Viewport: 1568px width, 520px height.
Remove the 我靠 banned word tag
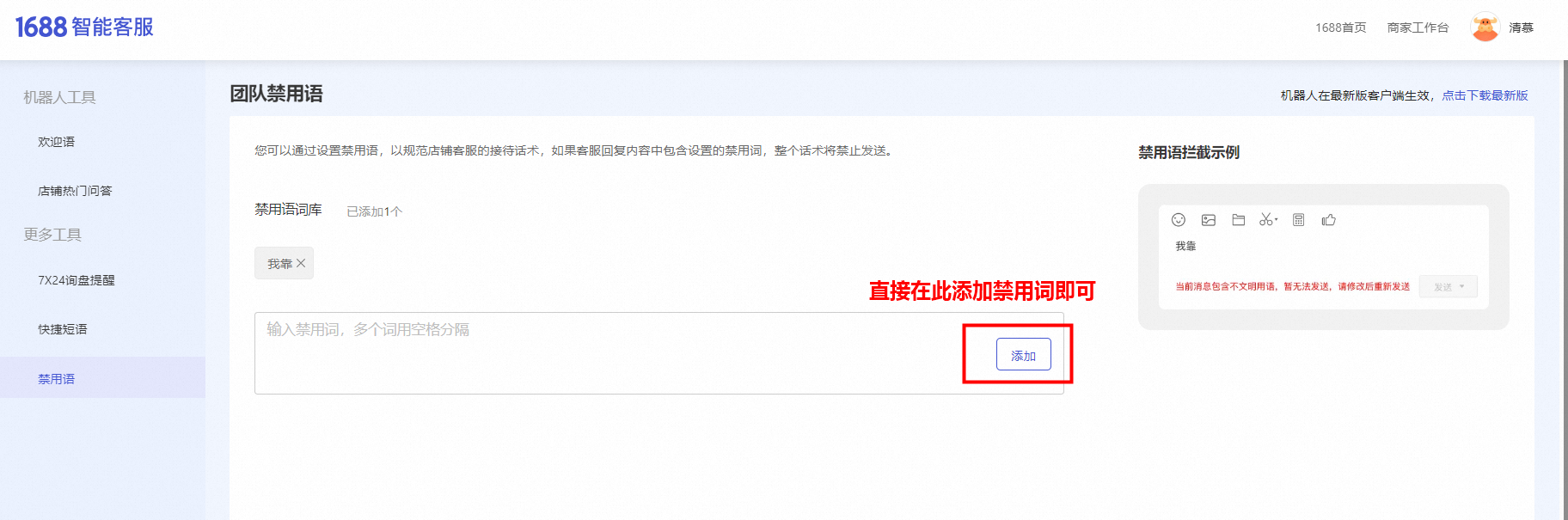click(x=301, y=263)
